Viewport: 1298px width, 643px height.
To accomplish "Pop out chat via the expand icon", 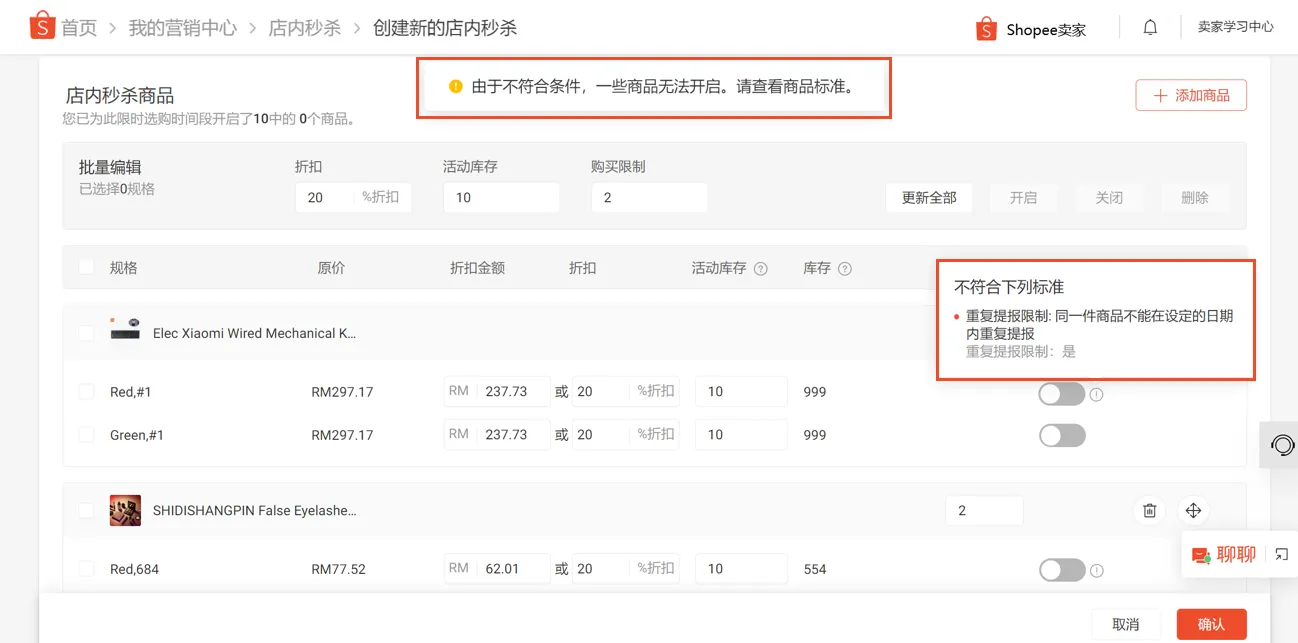I will tap(1281, 554).
